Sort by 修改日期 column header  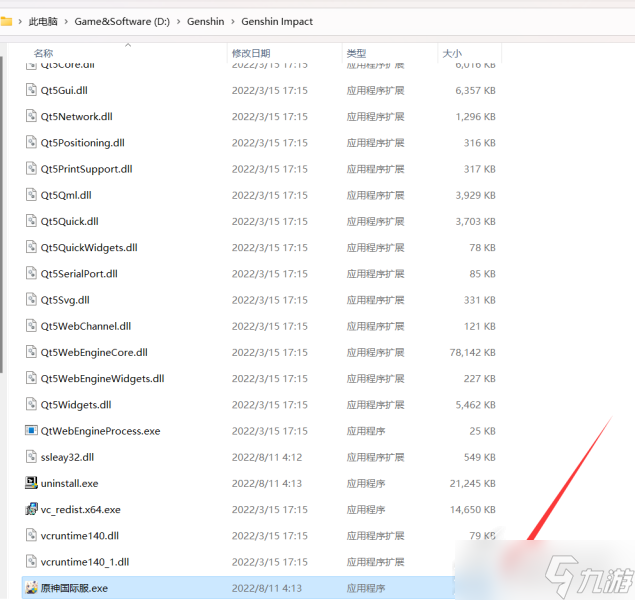pos(251,53)
